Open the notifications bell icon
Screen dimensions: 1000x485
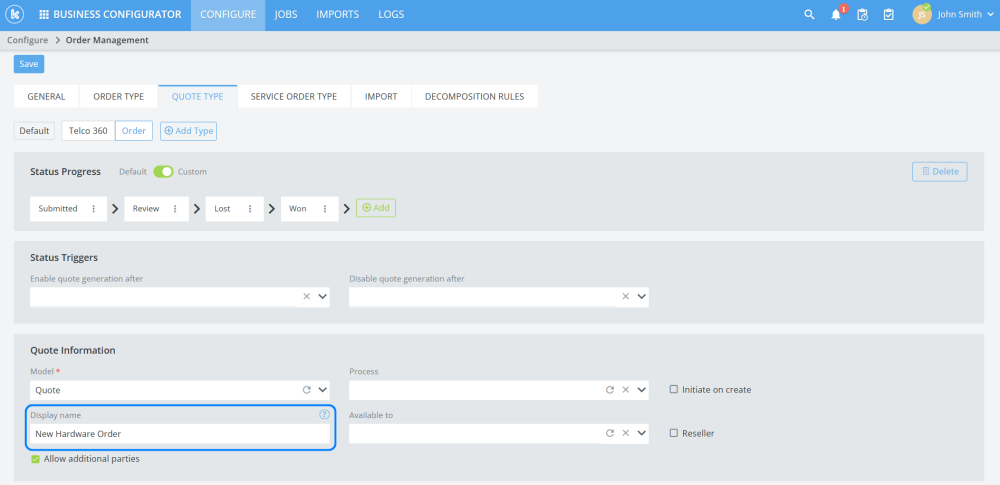point(836,15)
